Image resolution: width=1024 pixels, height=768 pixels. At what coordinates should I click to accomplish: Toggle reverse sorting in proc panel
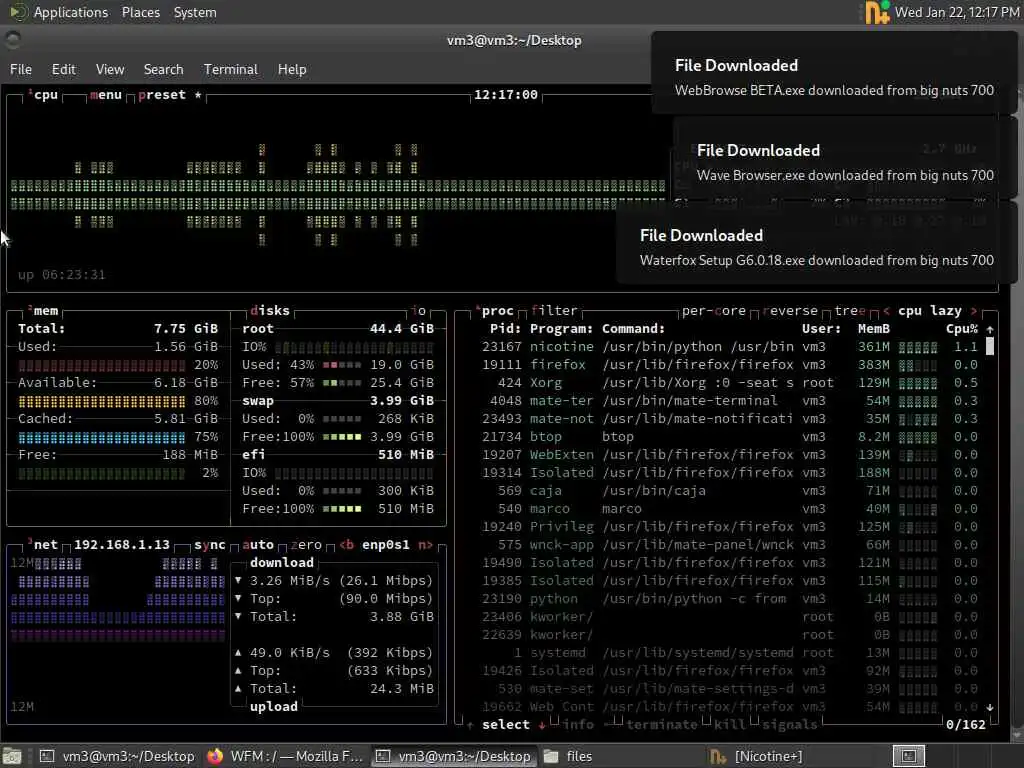[790, 311]
